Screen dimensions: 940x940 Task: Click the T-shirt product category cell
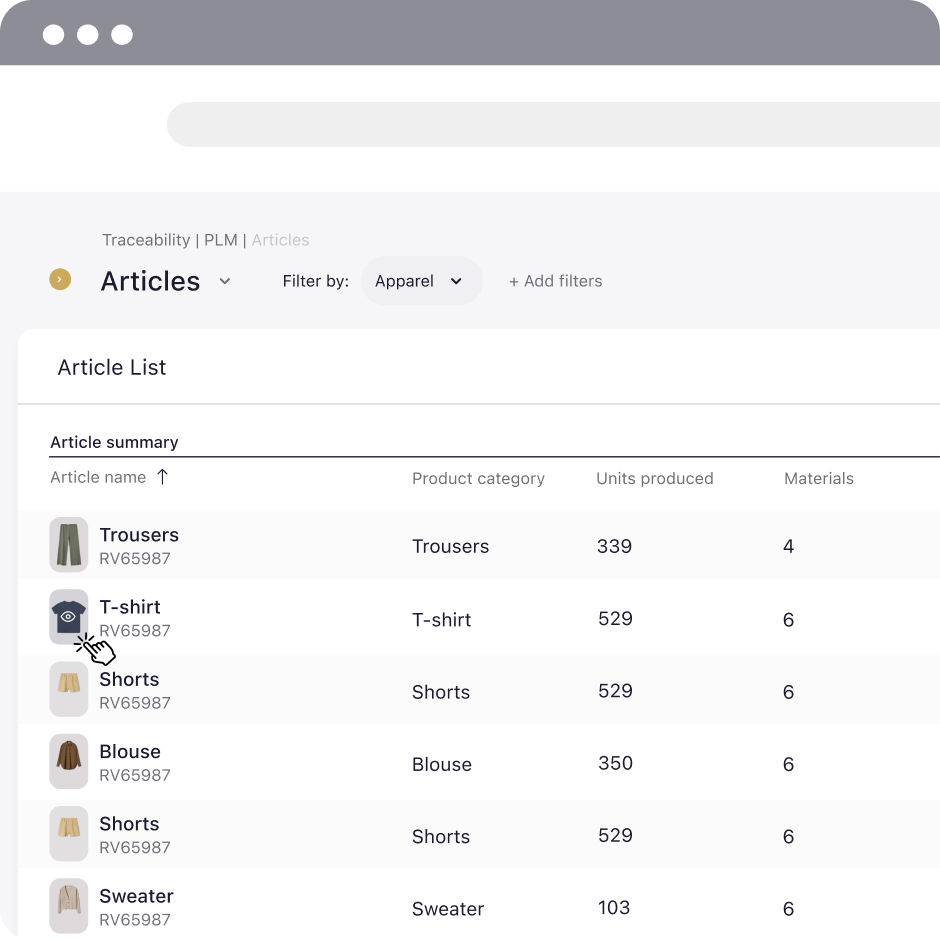click(442, 619)
